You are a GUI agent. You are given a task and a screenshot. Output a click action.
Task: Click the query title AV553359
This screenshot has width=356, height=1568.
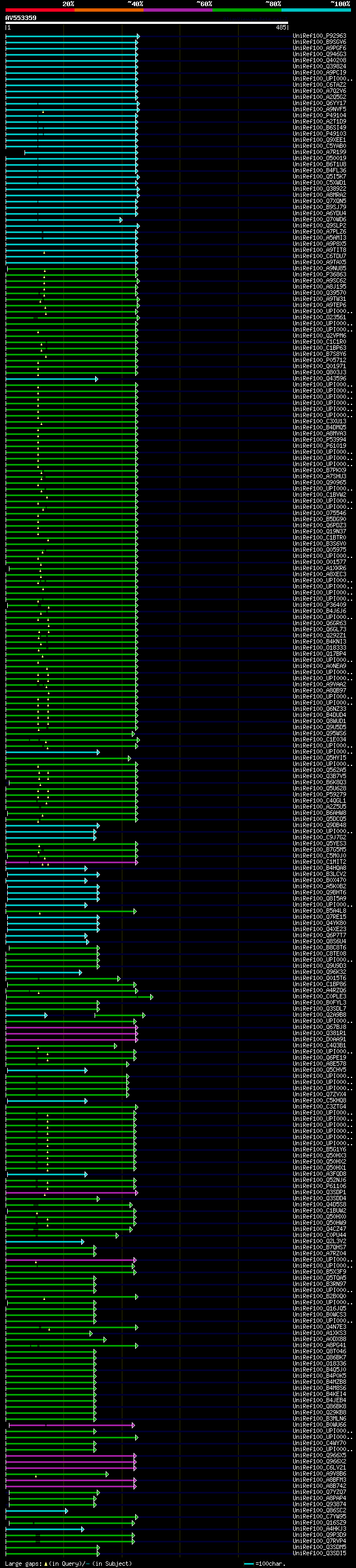(x=21, y=18)
